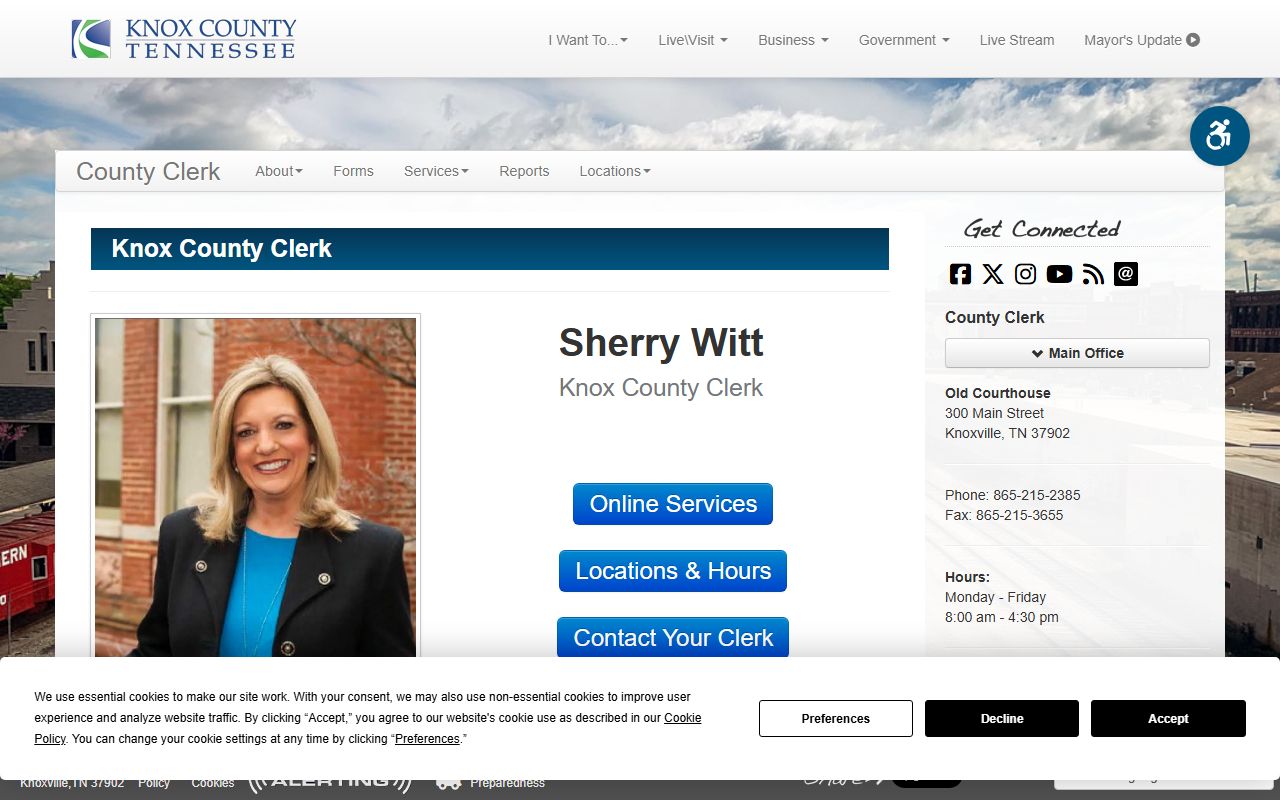Open the RSS feed icon

(x=1093, y=274)
